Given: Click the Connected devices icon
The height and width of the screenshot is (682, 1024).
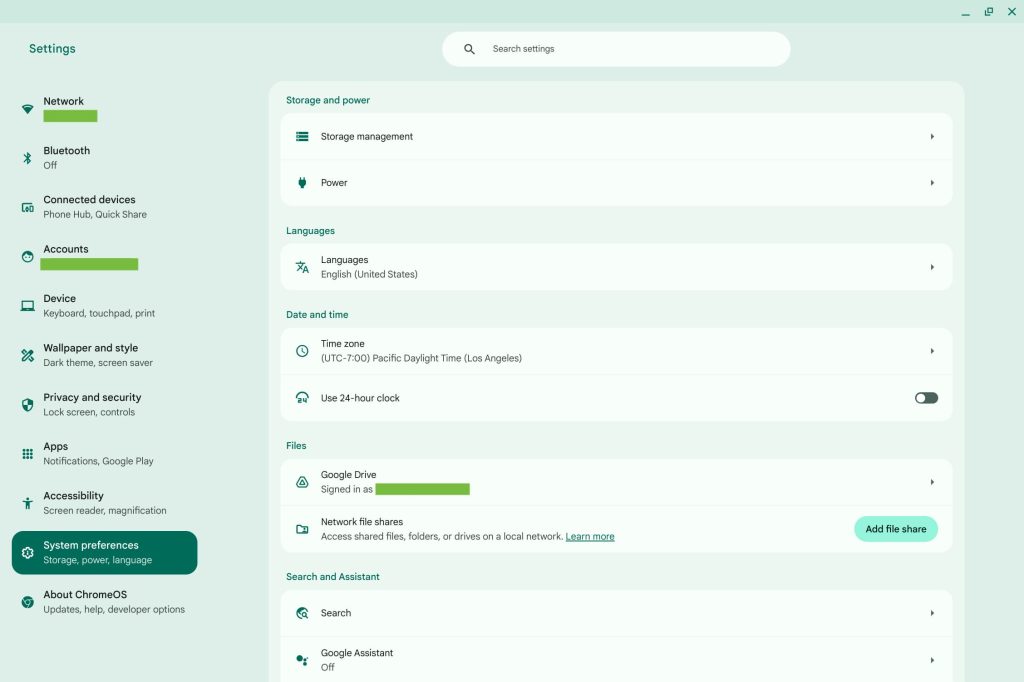Looking at the screenshot, I should pyautogui.click(x=27, y=207).
